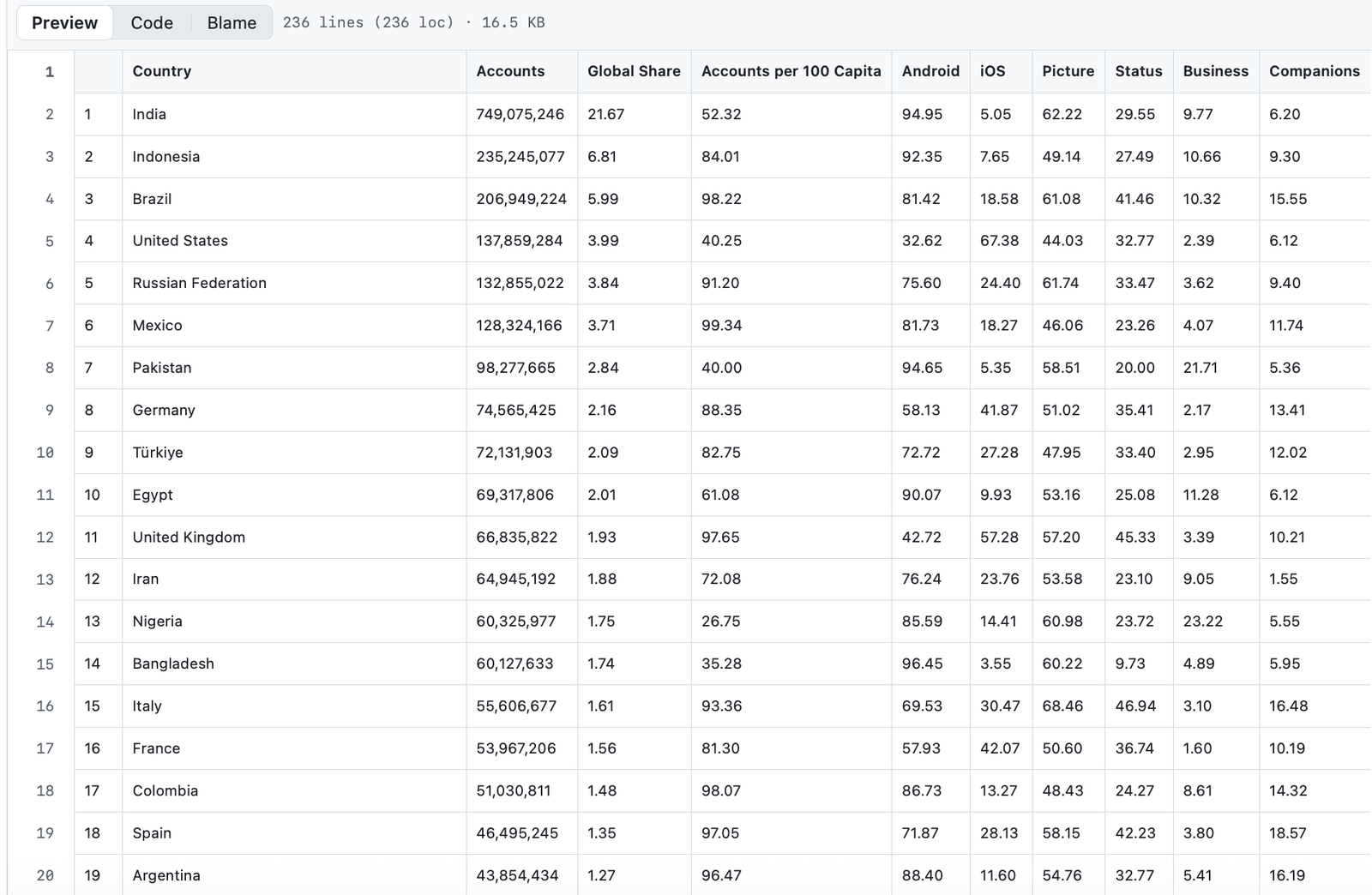Click India's accounts value 749,075,246
Screen dimensions: 1372x895
tap(520, 114)
